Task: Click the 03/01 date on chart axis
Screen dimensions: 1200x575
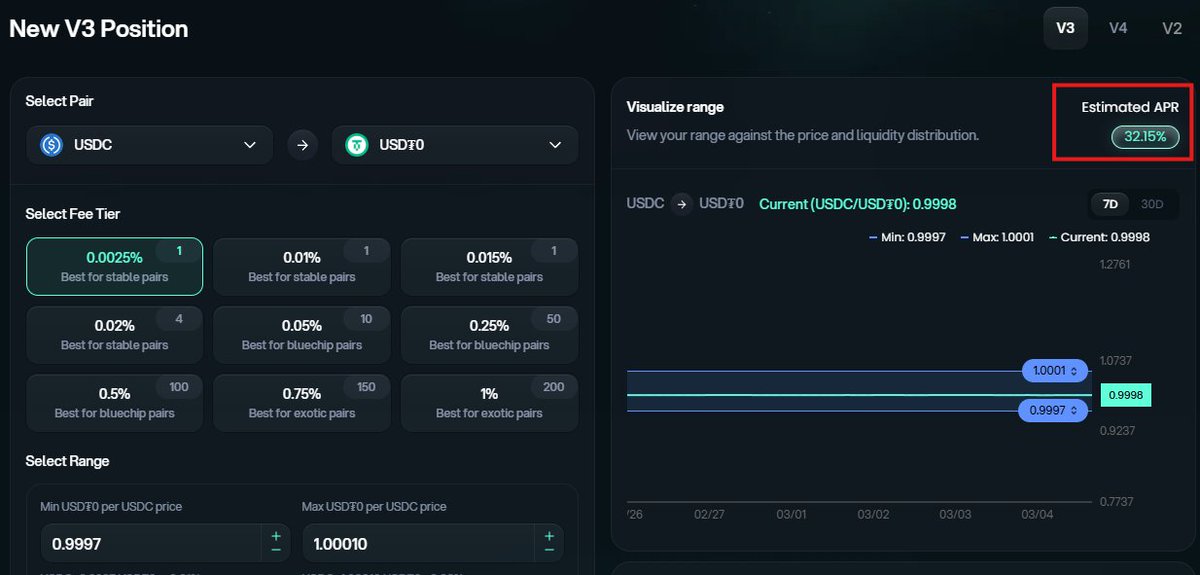Action: coord(791,514)
